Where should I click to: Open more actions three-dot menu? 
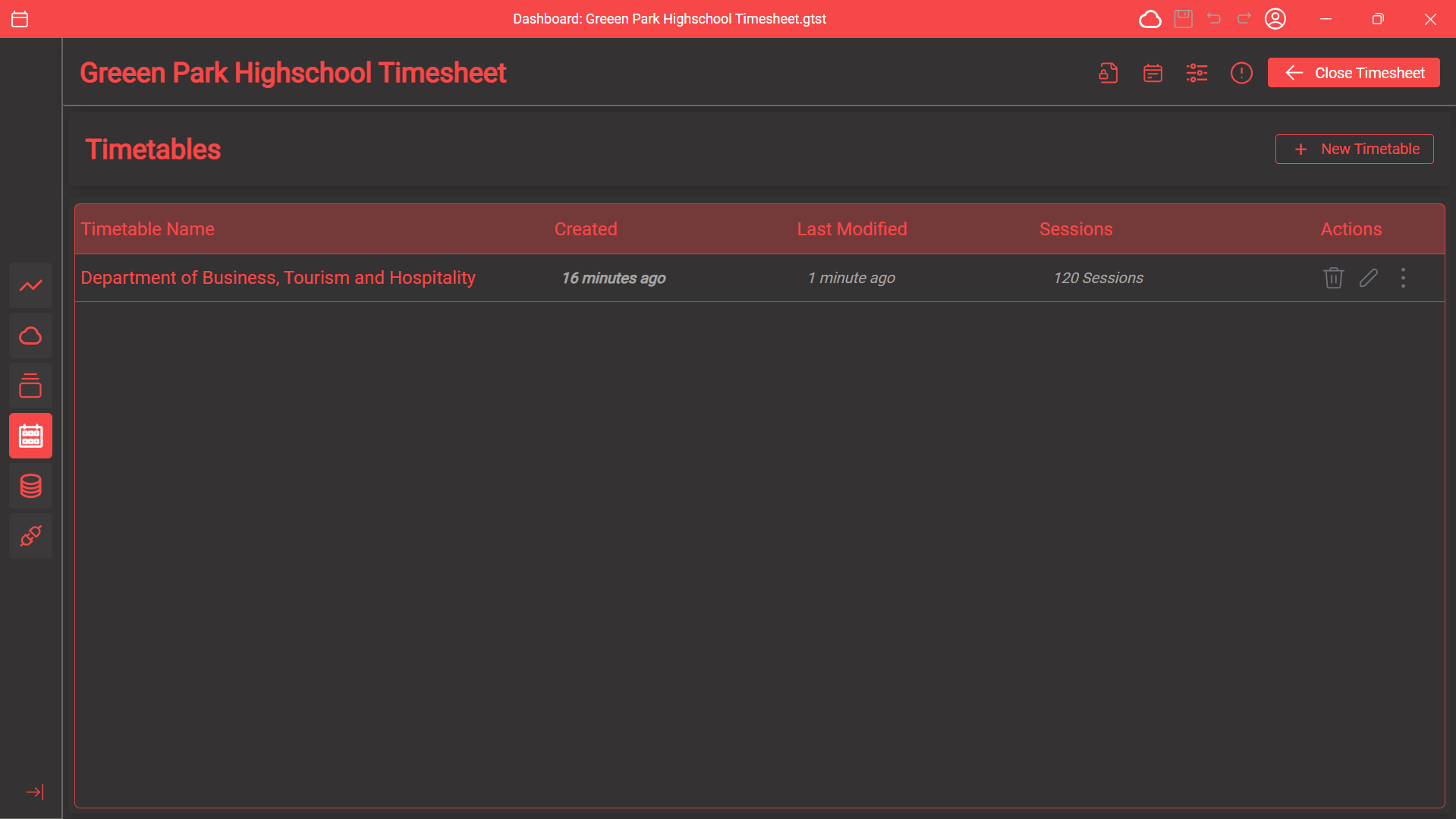[1403, 278]
